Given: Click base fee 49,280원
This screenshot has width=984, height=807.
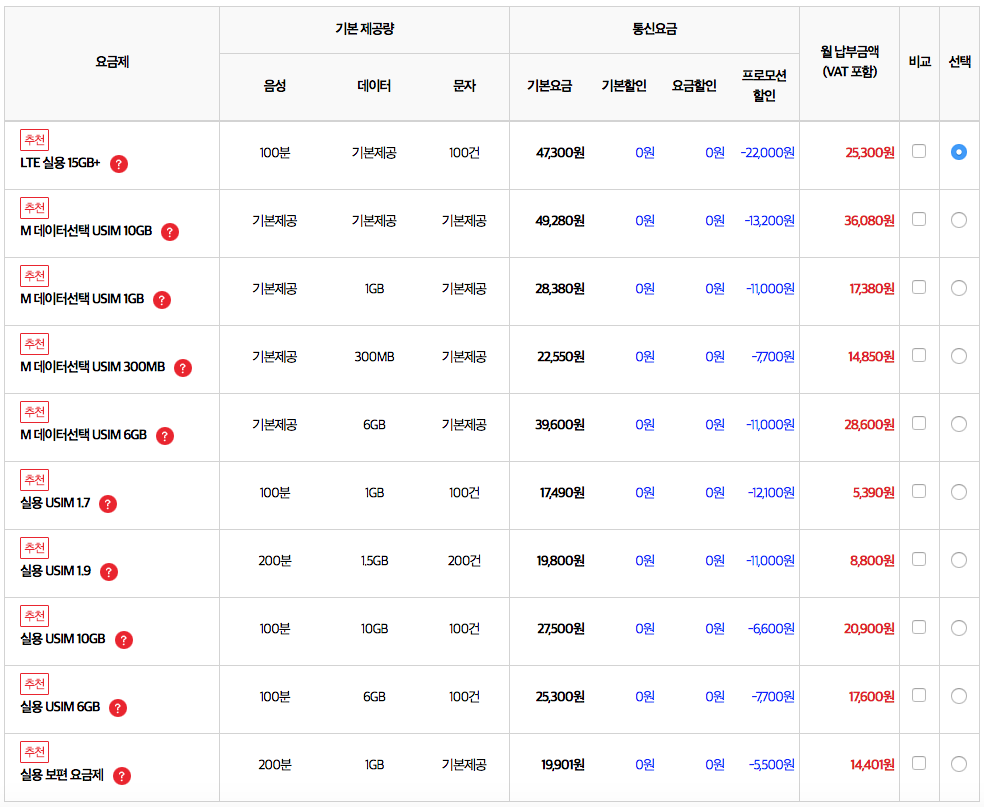Looking at the screenshot, I should pyautogui.click(x=560, y=221).
